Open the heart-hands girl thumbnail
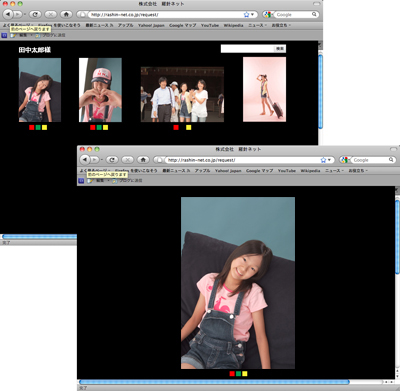 pos(100,90)
